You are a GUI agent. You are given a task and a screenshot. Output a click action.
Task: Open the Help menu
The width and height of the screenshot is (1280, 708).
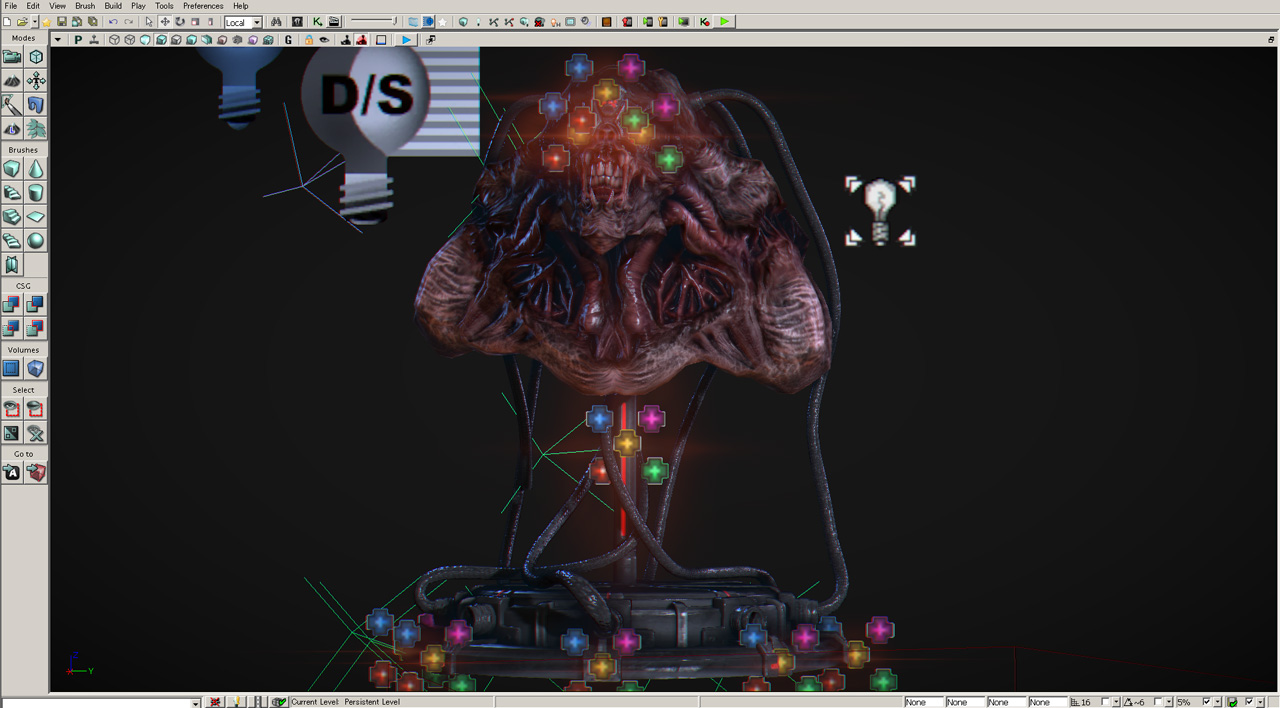point(241,6)
